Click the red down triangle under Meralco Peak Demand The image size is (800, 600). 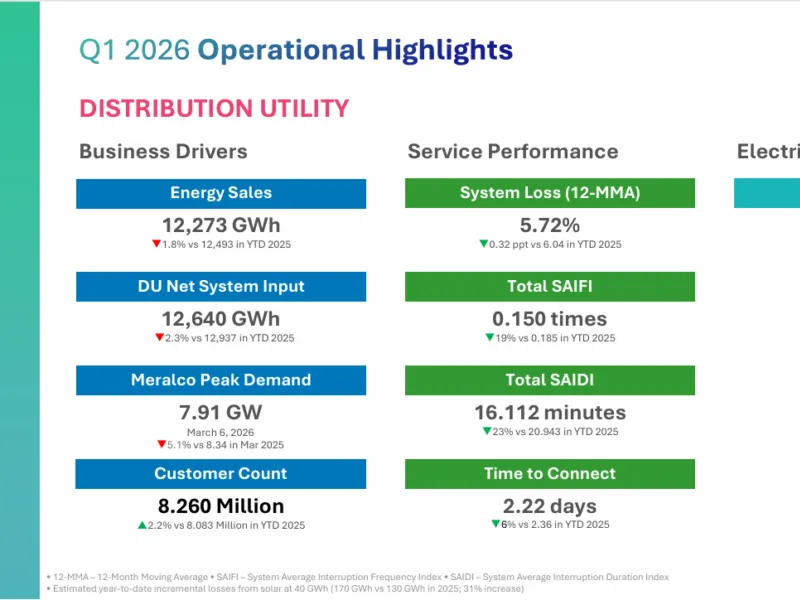pos(162,444)
